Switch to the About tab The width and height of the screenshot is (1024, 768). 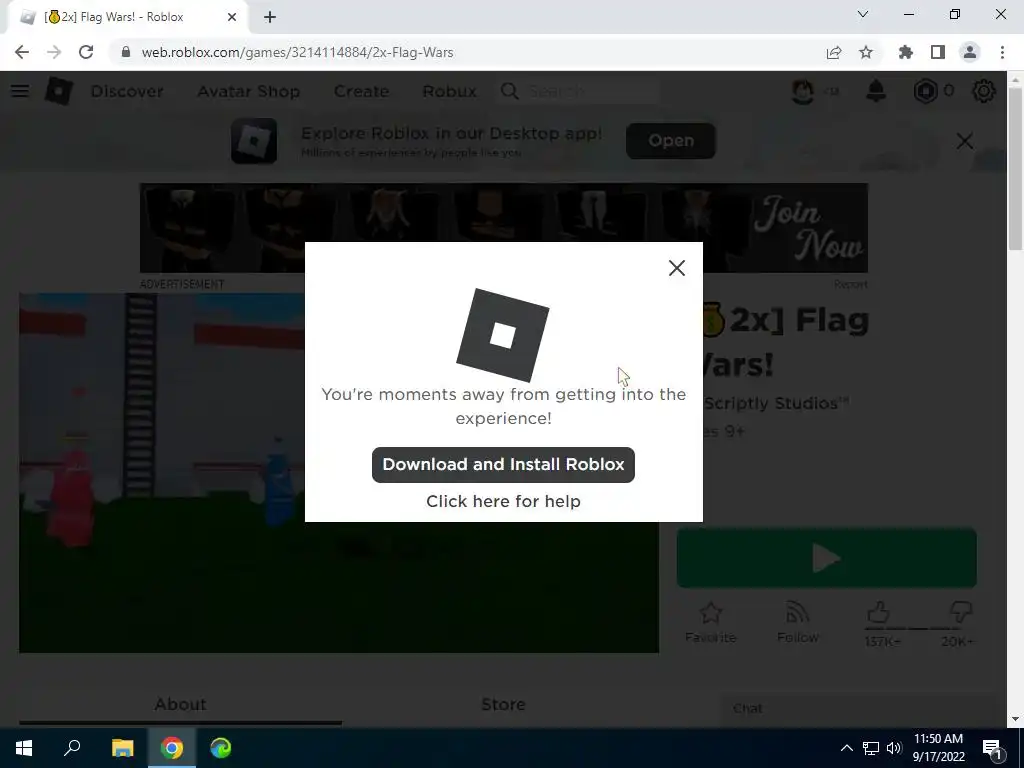[x=180, y=705]
